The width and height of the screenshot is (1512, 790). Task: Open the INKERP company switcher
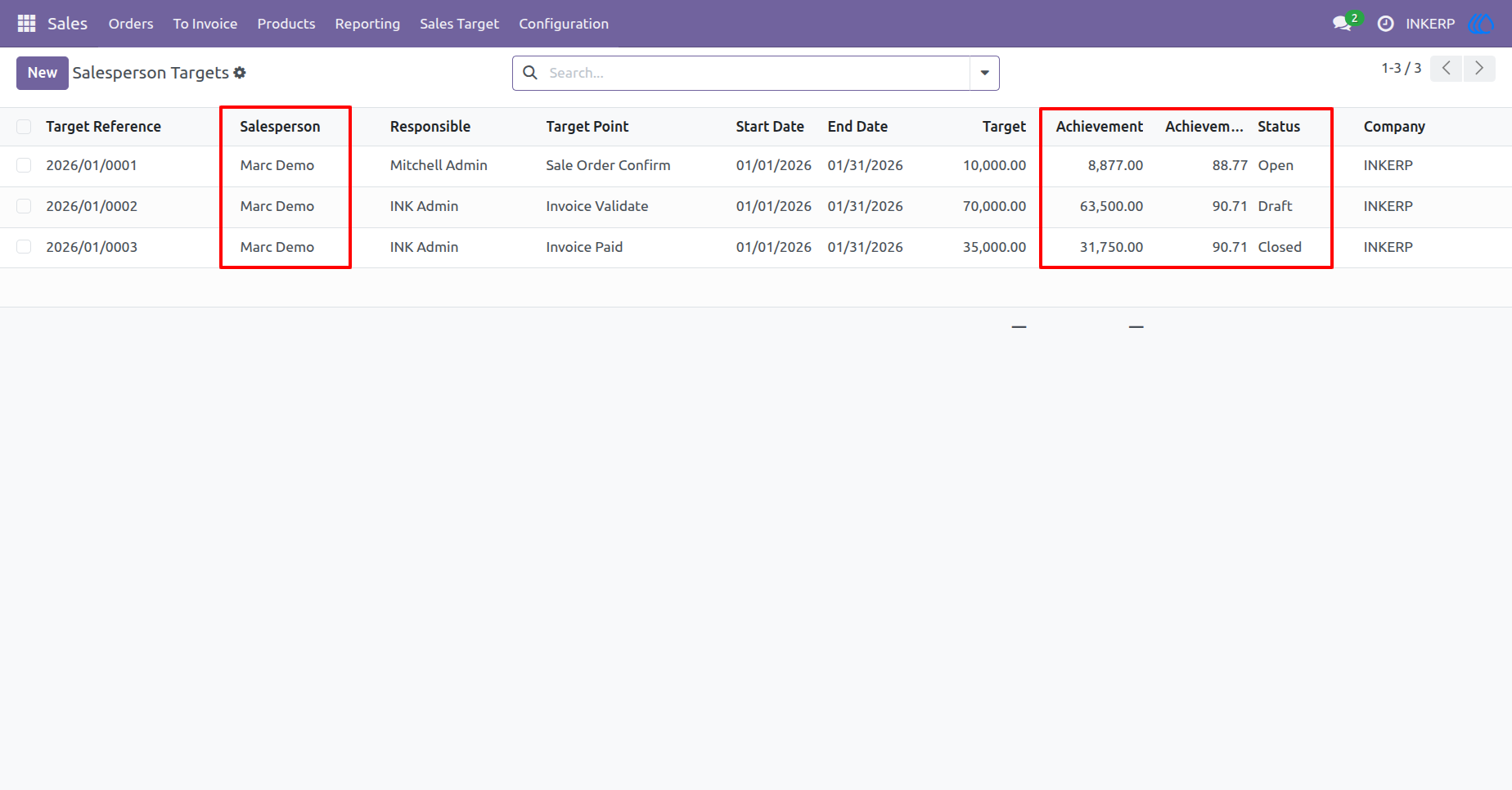point(1430,24)
